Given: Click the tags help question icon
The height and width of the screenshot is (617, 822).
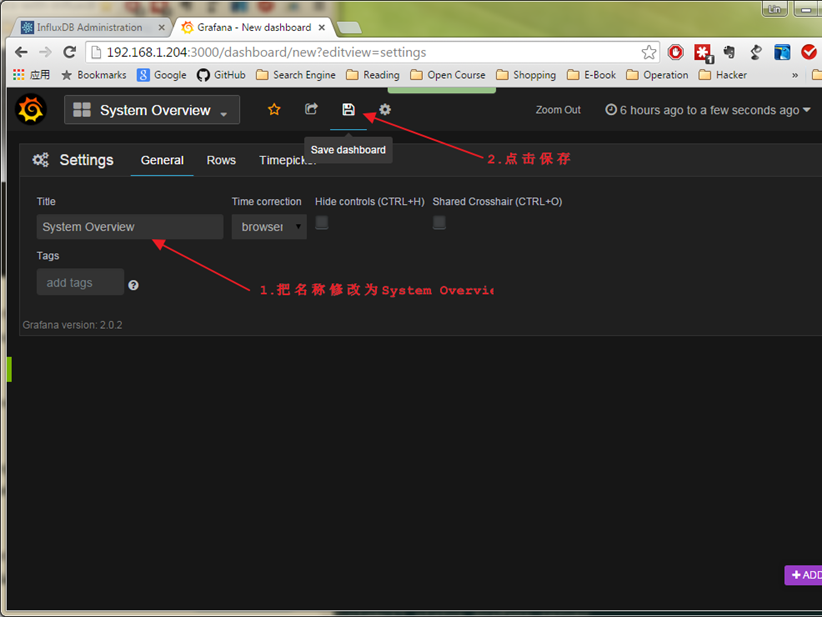Looking at the screenshot, I should 134,285.
